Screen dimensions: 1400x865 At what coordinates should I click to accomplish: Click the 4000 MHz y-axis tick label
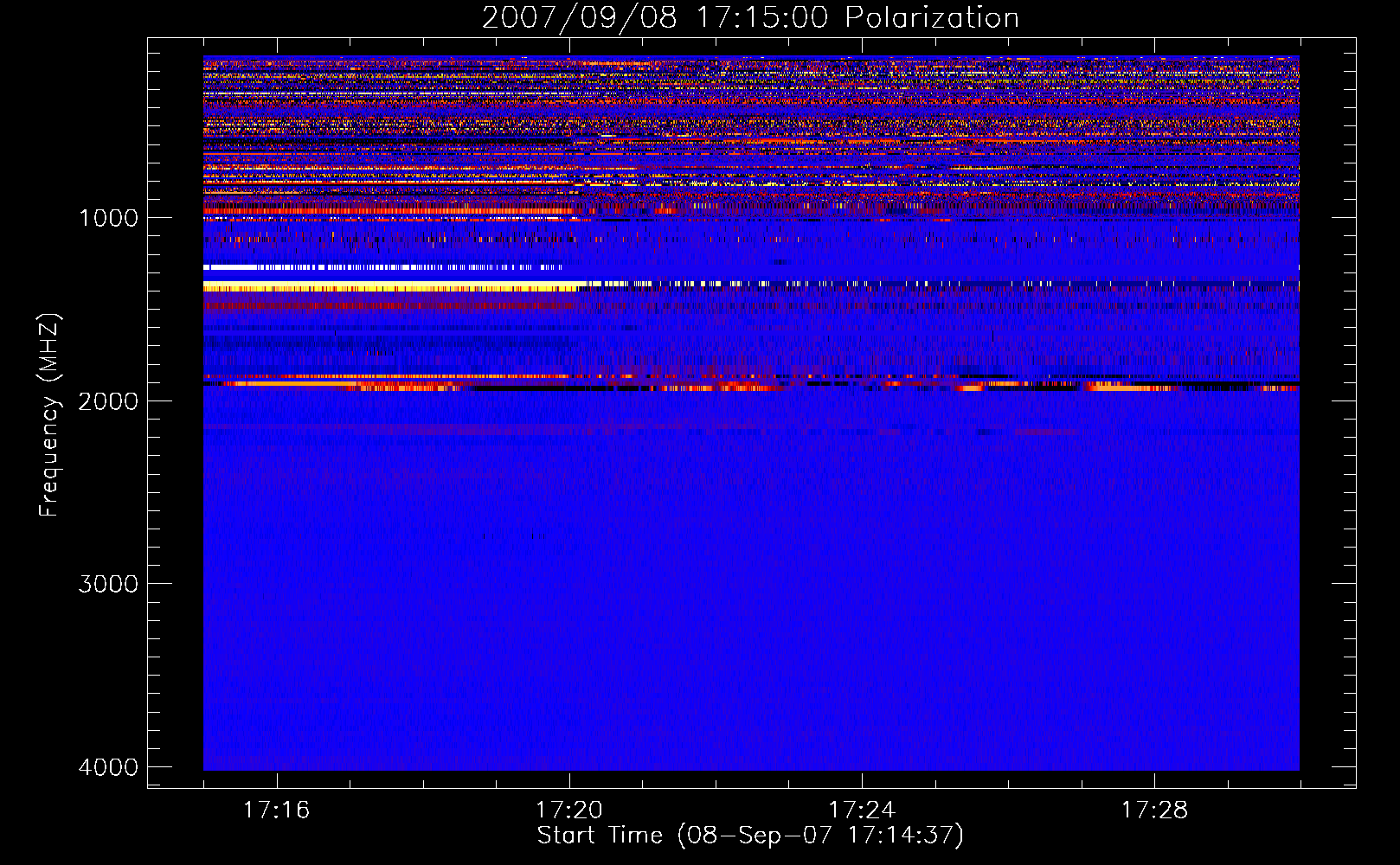(x=108, y=767)
